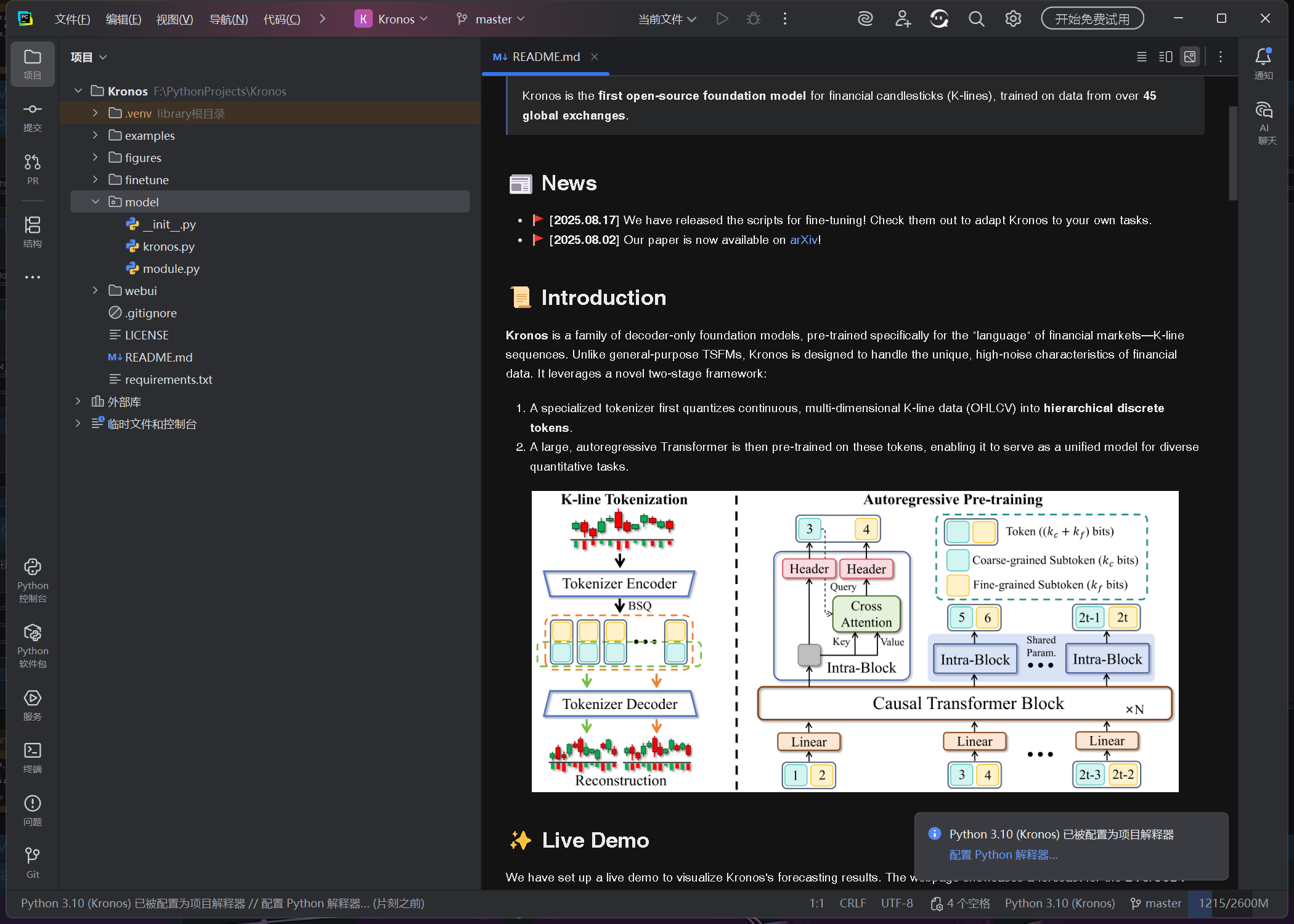Open the 编辑(E) menu
The height and width of the screenshot is (924, 1294).
[x=123, y=19]
